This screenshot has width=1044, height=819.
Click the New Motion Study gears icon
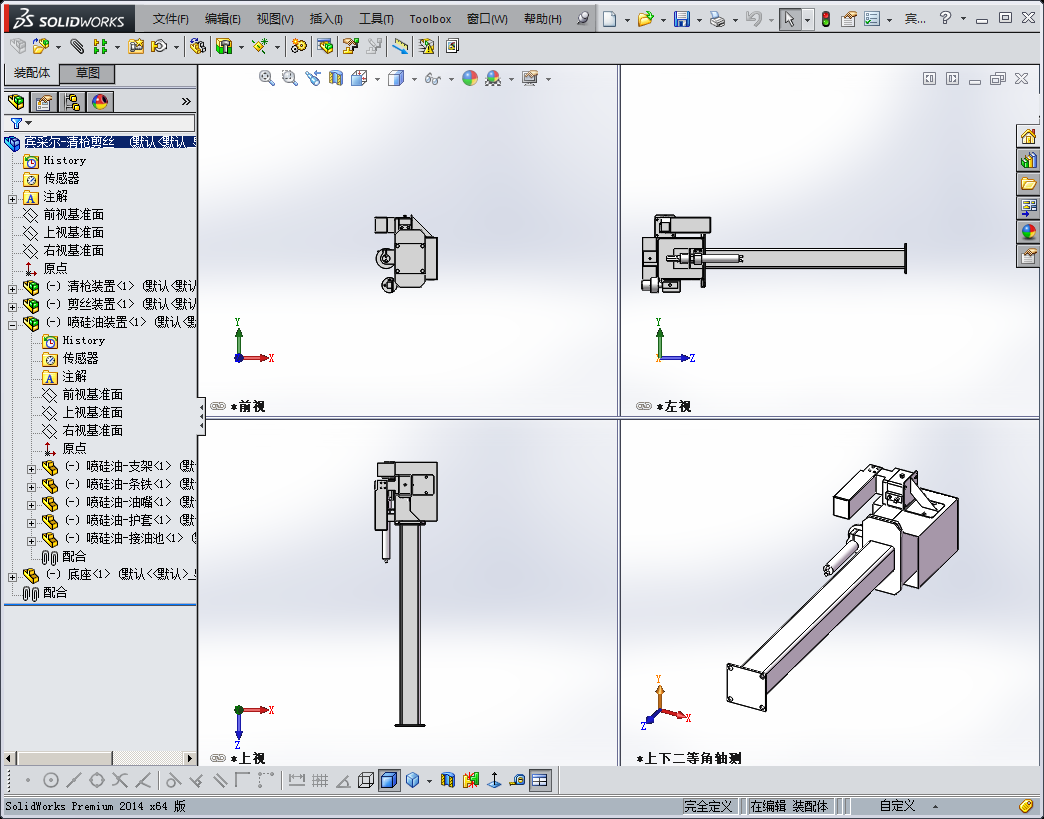pos(299,46)
